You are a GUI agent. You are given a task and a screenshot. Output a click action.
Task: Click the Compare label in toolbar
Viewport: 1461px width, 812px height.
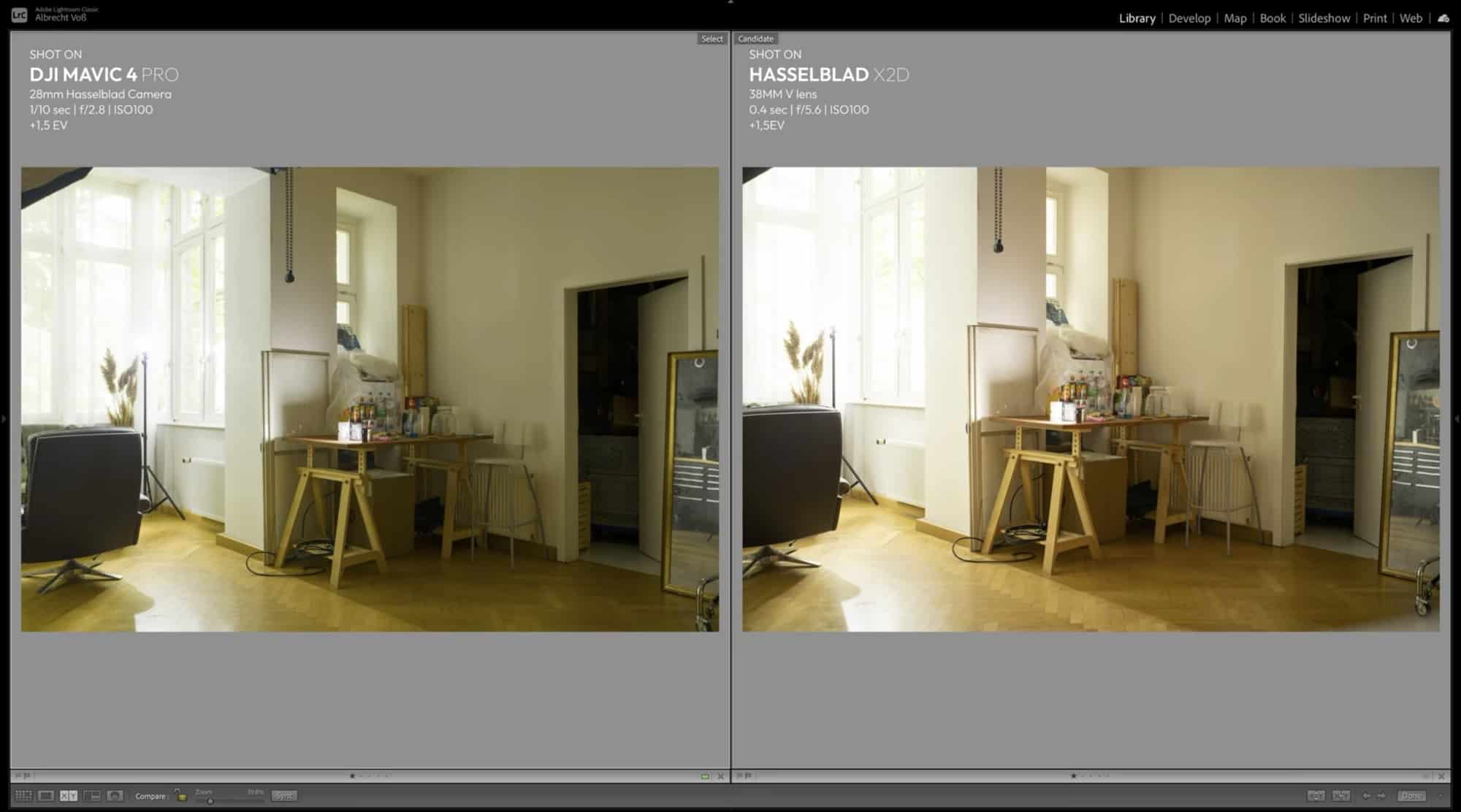point(152,796)
